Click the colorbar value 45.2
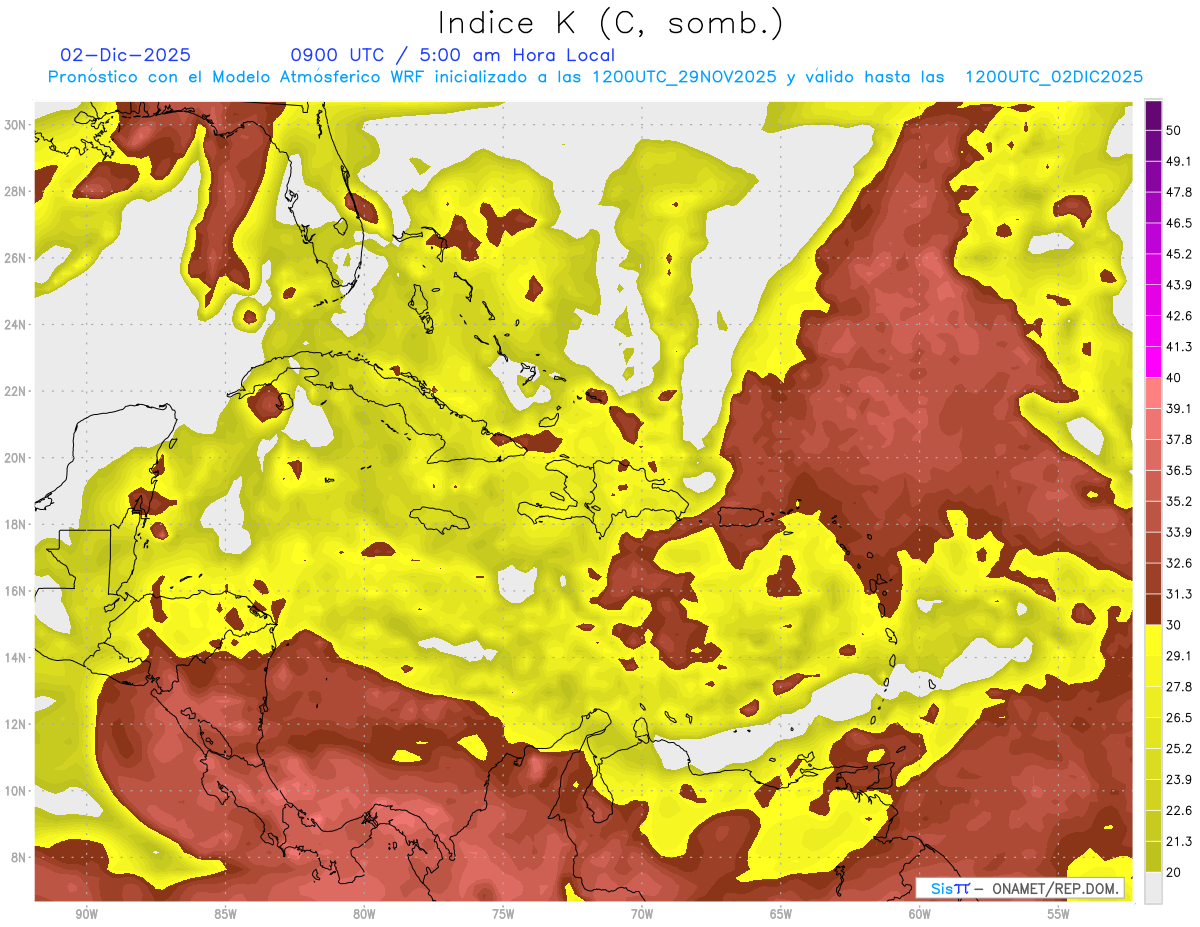Screen dimensions: 1200x927 pos(1180,254)
